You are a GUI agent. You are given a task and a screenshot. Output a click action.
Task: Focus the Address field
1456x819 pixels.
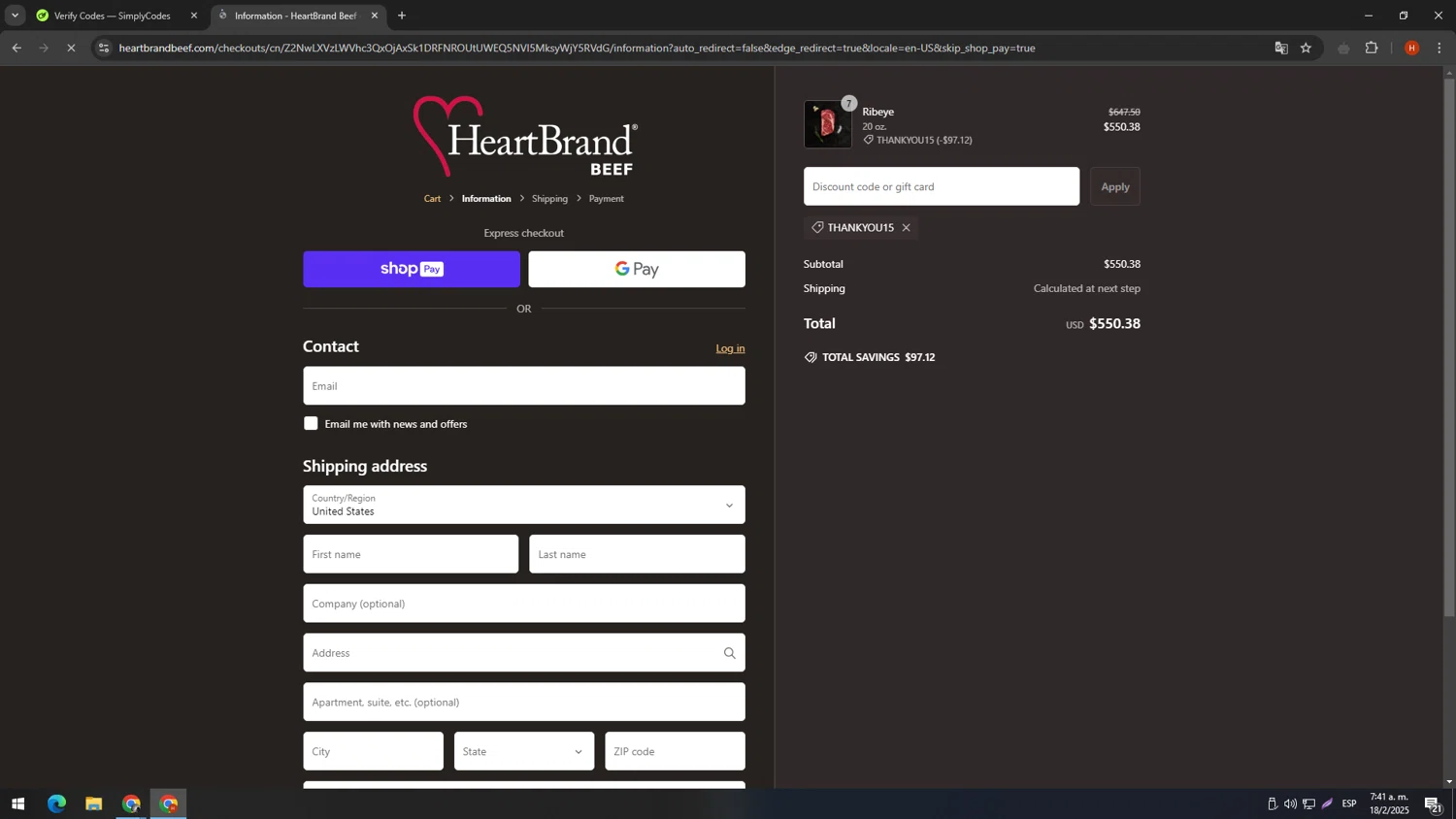(524, 652)
